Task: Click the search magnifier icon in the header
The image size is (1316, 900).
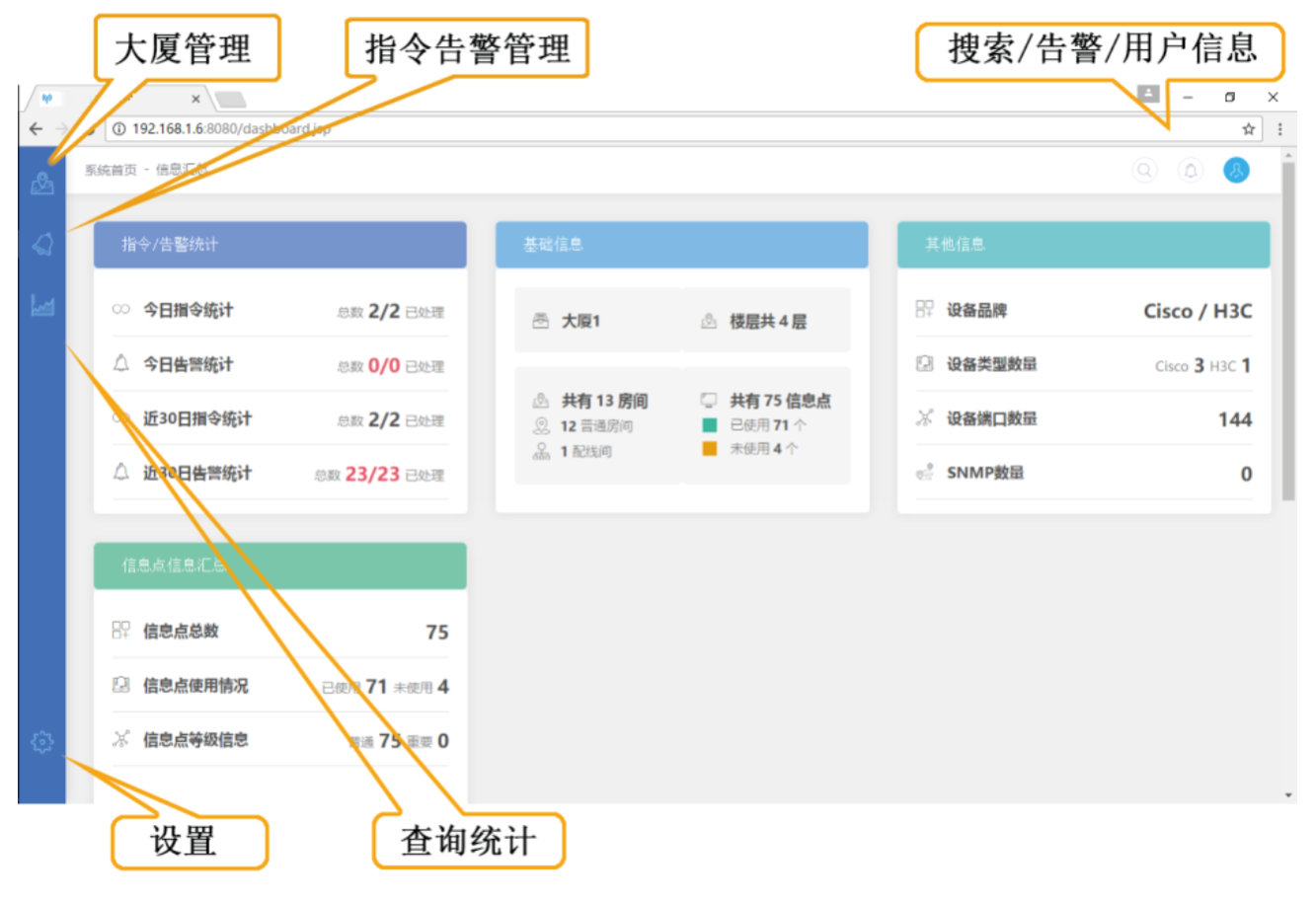Action: click(x=1144, y=170)
